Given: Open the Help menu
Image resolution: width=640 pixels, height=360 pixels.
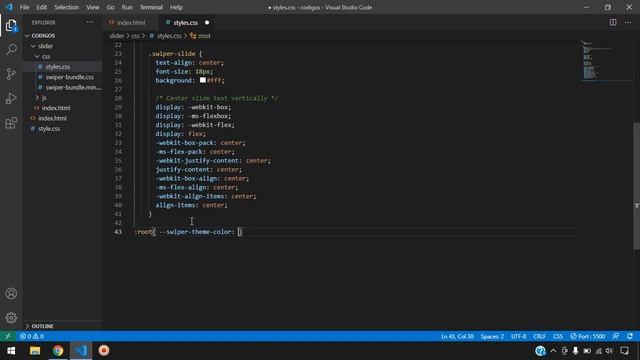Looking at the screenshot, I should pyautogui.click(x=176, y=7).
